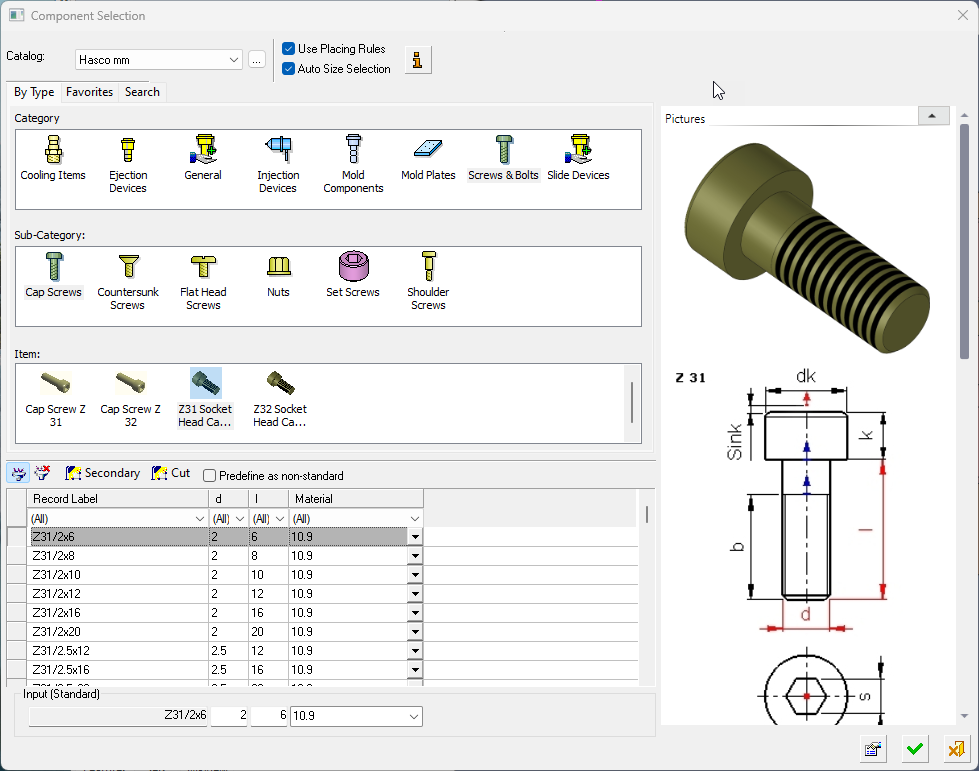Expand the Material column filter dropdown
The image size is (979, 771).
coord(414,519)
